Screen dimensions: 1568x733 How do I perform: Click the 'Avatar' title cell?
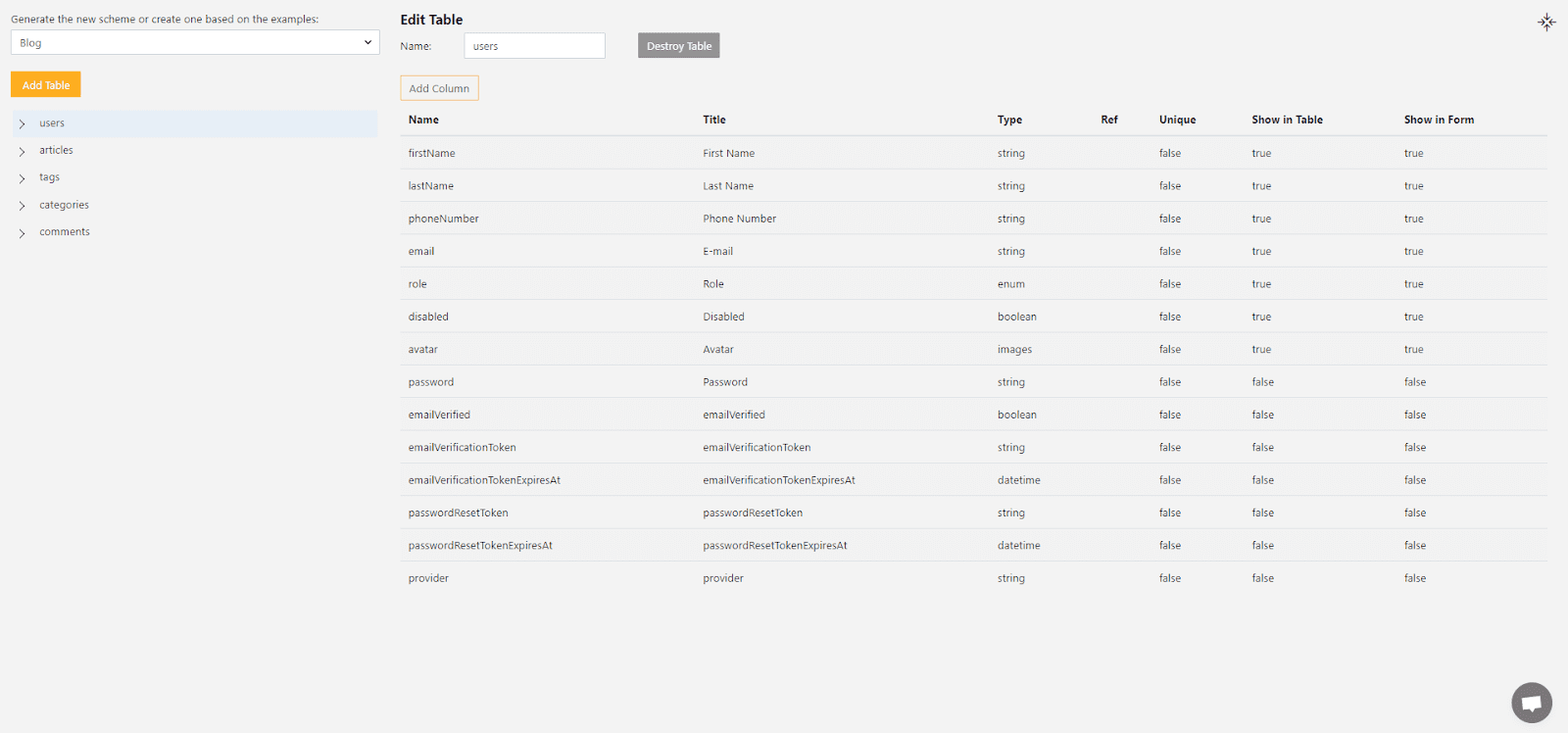point(718,350)
